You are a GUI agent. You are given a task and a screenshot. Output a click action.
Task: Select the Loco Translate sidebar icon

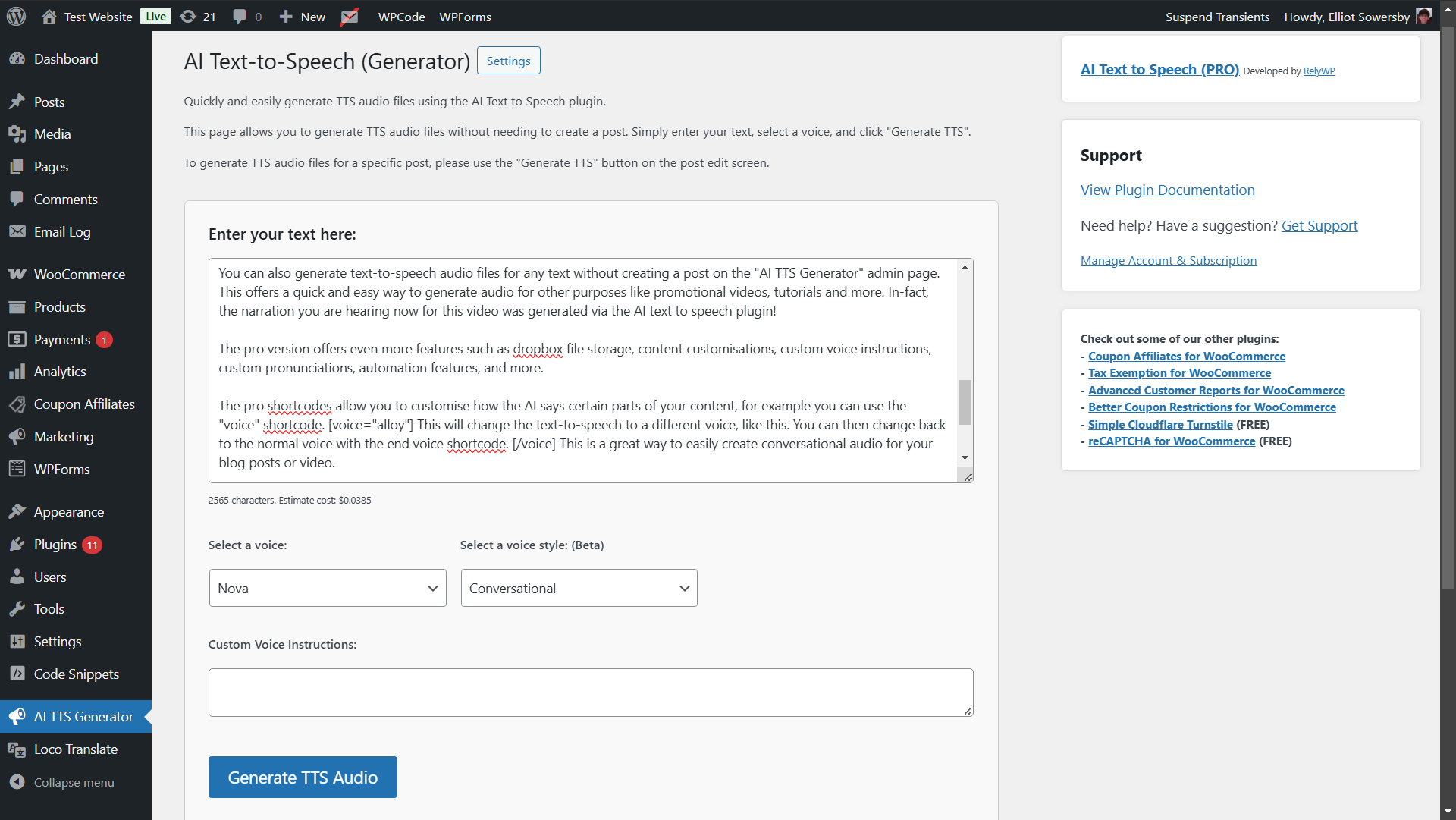(x=18, y=749)
